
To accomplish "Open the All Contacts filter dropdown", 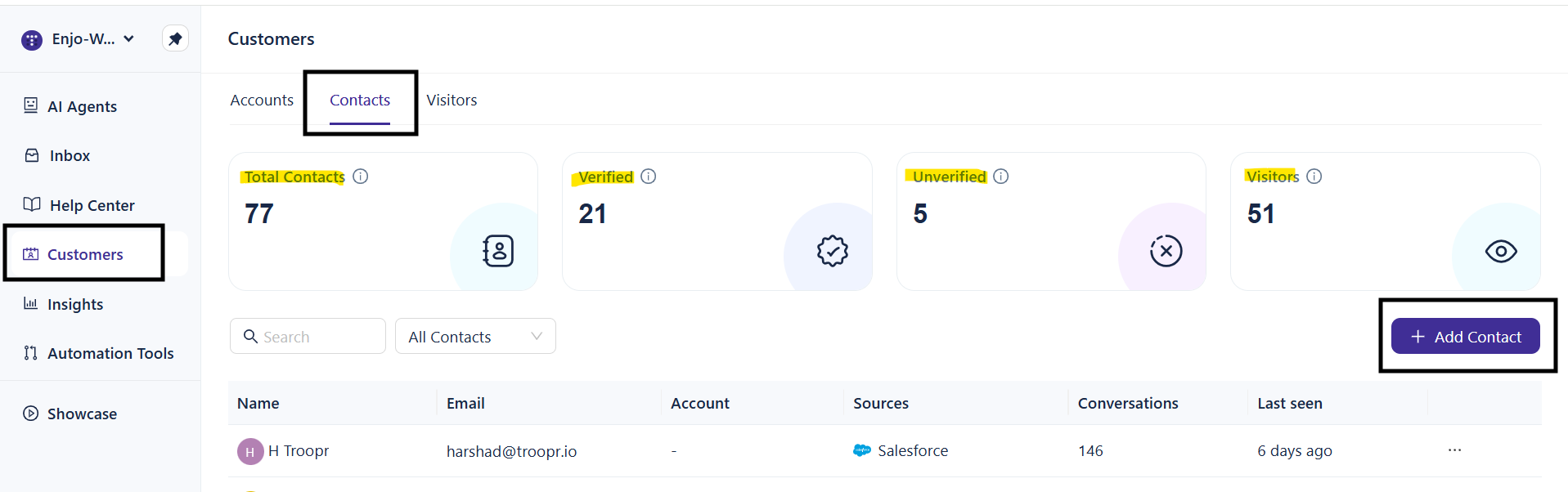I will [475, 336].
